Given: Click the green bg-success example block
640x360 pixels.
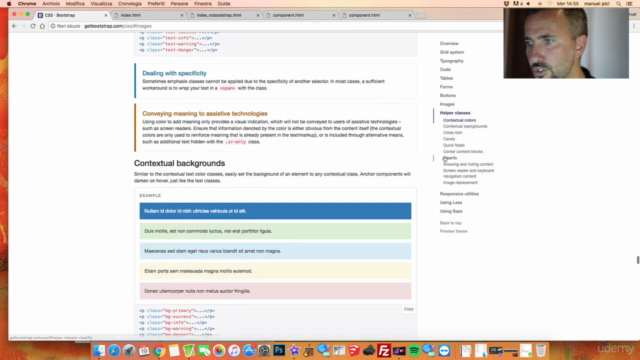Looking at the screenshot, I should pyautogui.click(x=276, y=231).
